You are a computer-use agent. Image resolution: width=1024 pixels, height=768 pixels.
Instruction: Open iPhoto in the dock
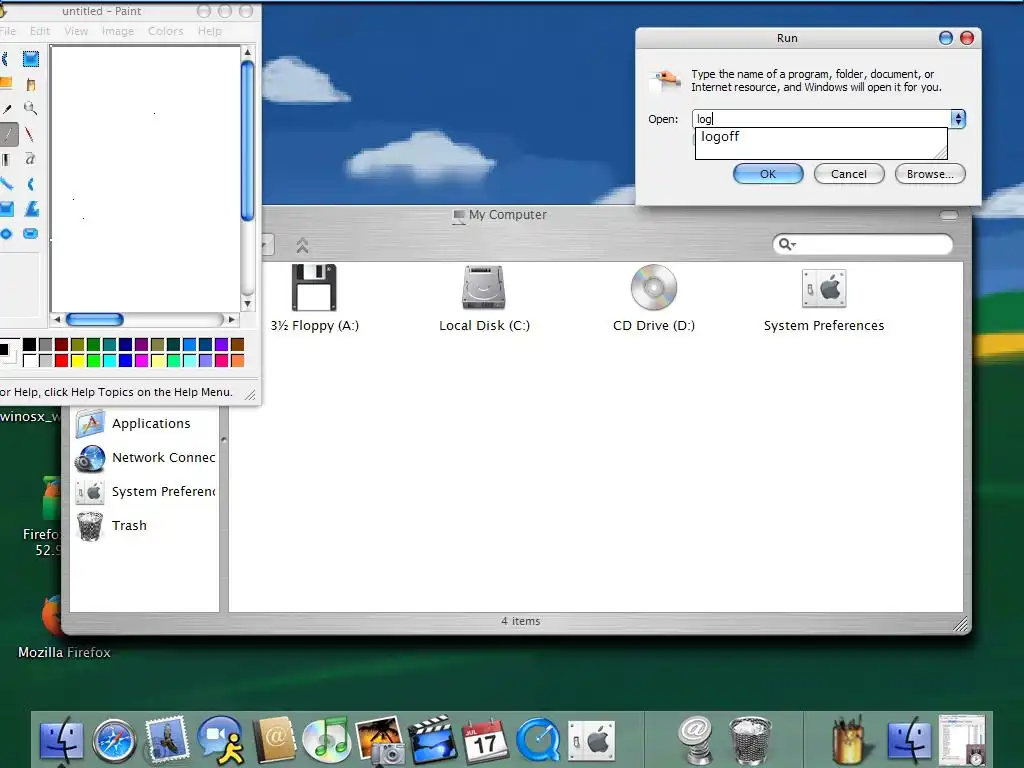pyautogui.click(x=379, y=741)
